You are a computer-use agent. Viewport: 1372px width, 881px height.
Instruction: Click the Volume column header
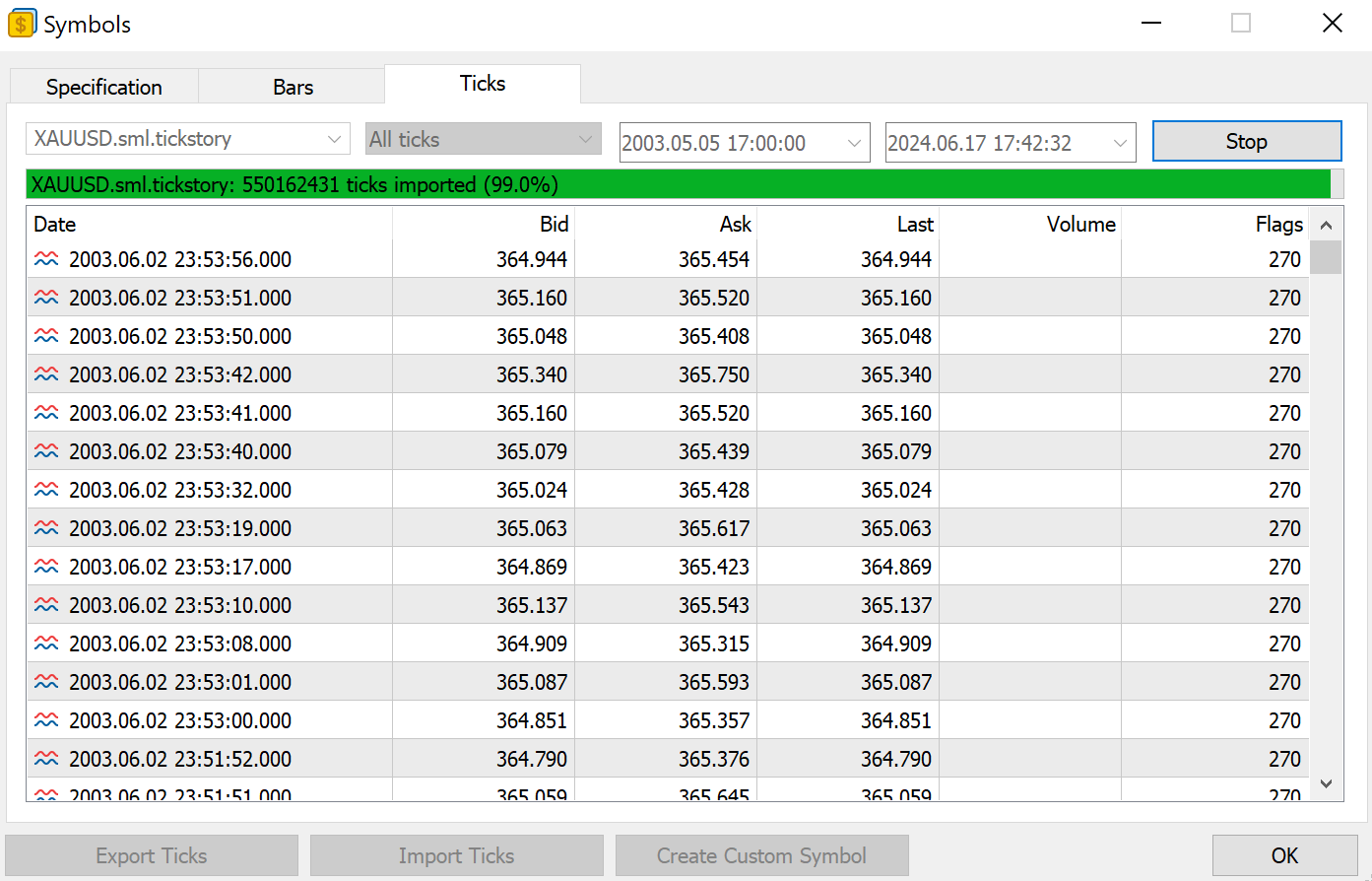coord(1030,224)
